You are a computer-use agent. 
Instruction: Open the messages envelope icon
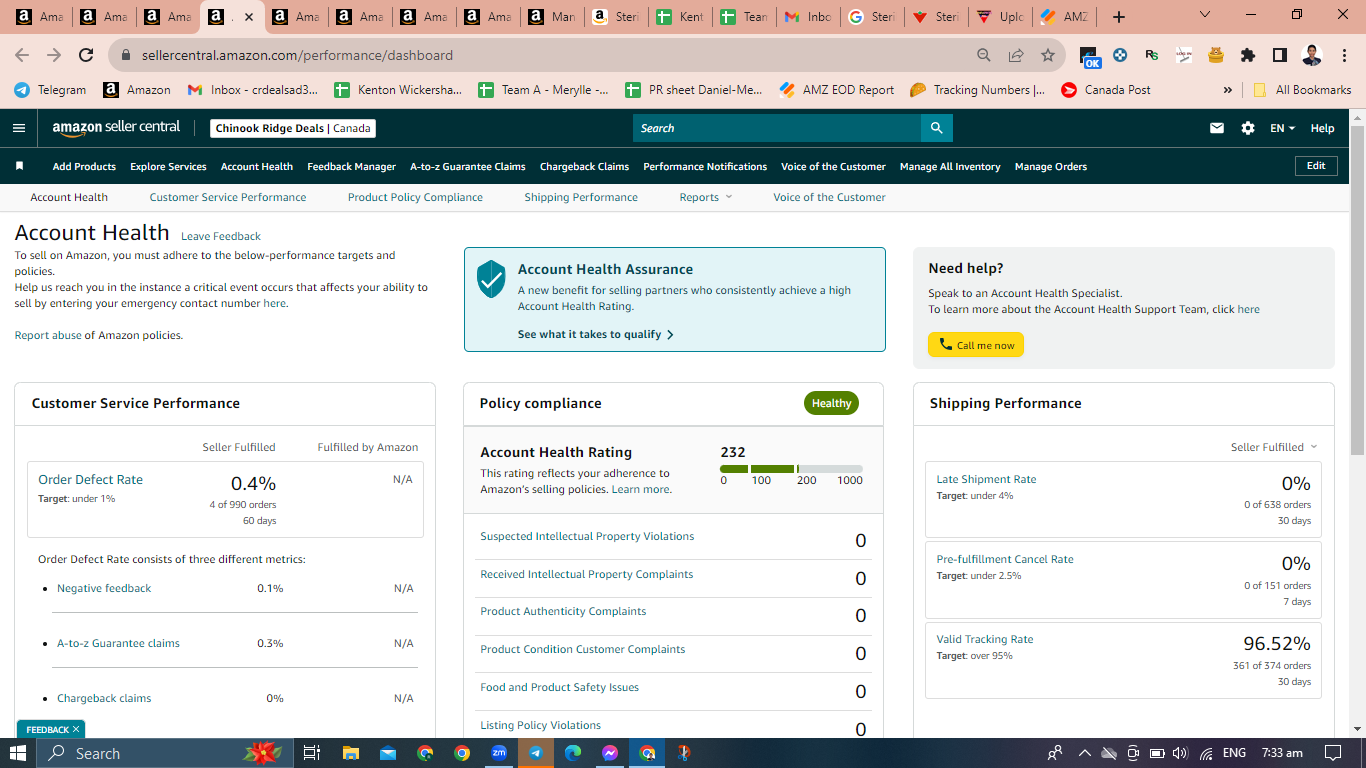(x=1217, y=128)
